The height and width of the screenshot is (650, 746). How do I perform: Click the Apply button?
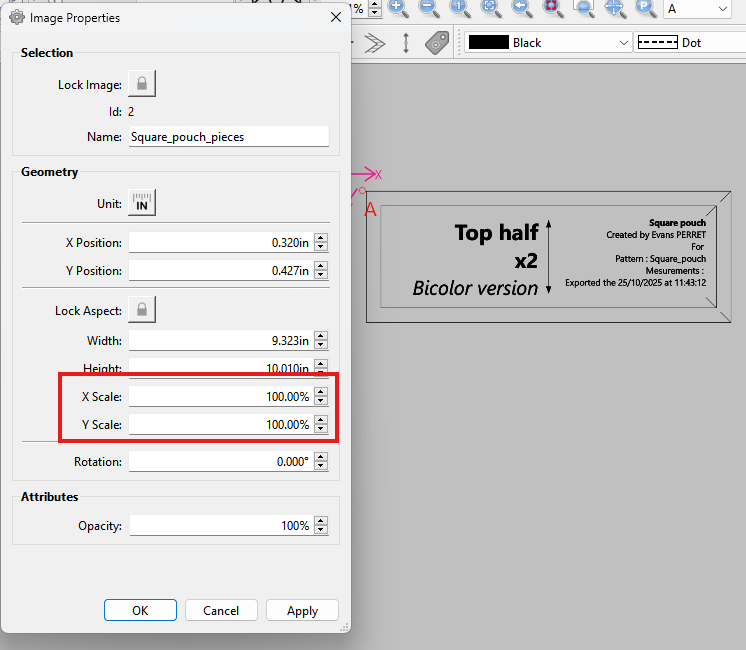[x=302, y=610]
